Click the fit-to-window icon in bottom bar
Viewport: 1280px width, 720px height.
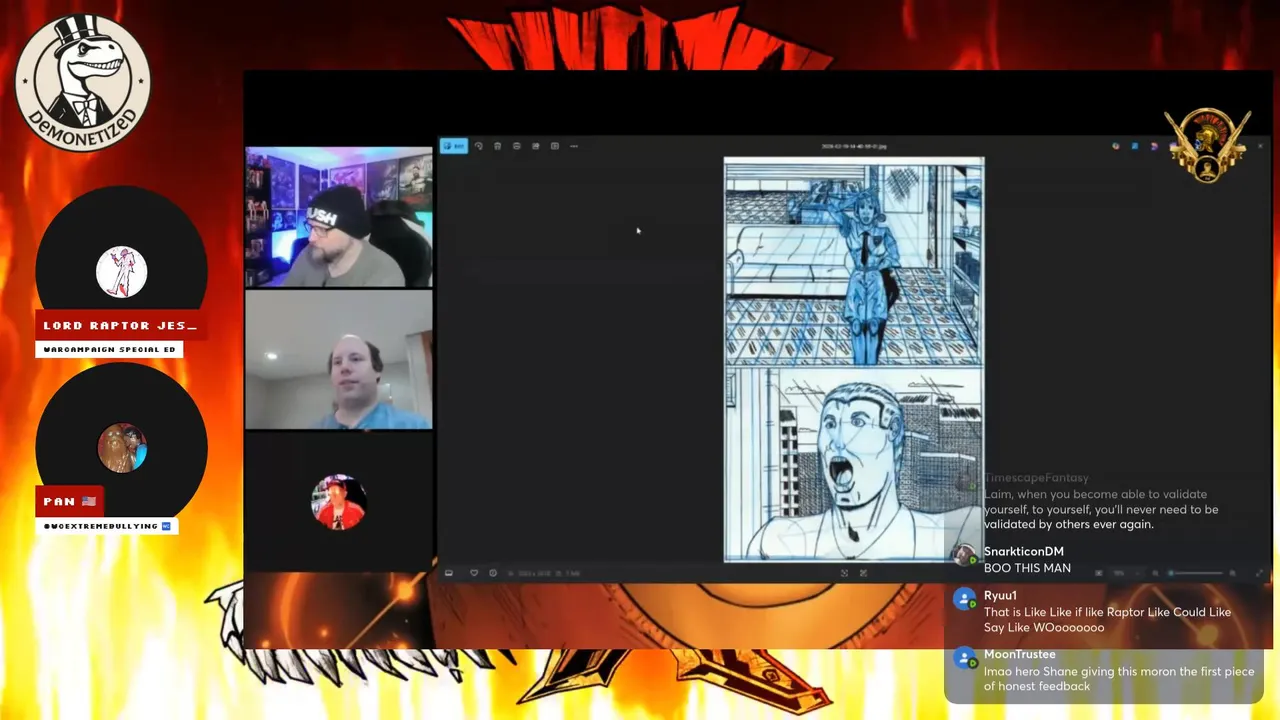(x=1098, y=573)
